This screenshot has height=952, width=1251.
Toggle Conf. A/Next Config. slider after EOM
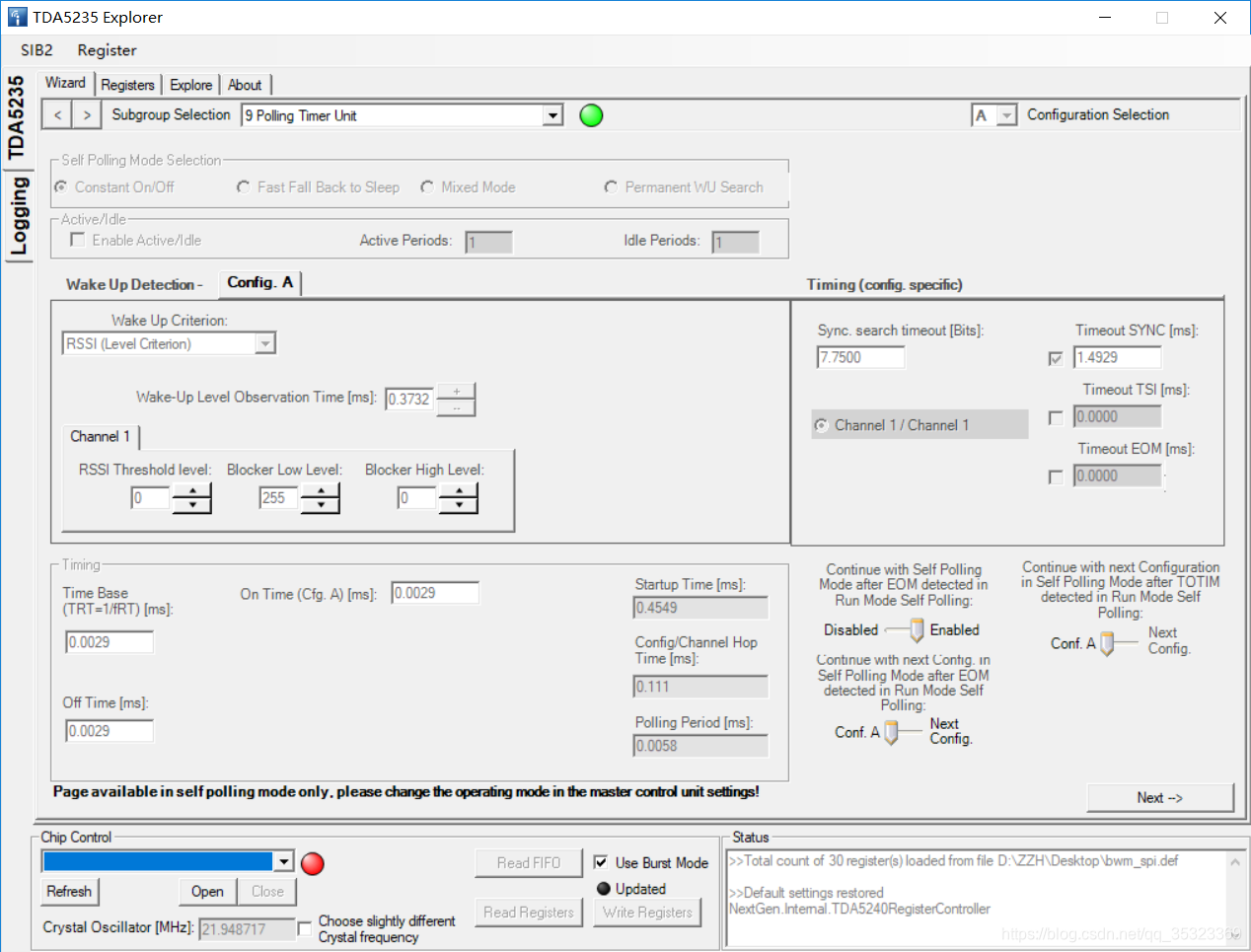pos(891,732)
